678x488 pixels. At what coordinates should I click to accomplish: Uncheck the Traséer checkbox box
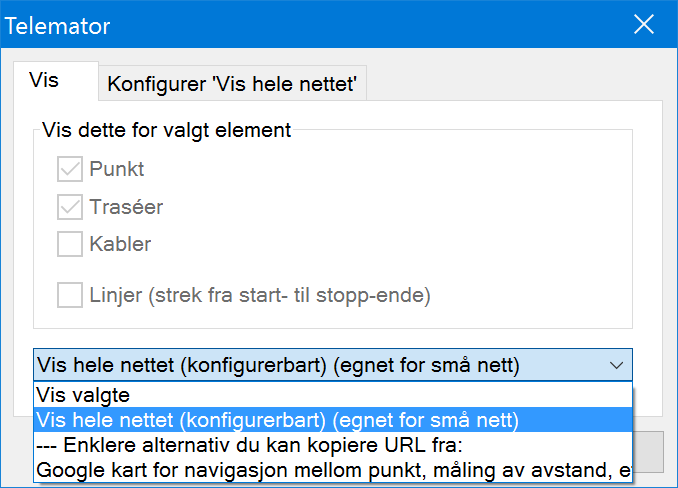[70, 207]
